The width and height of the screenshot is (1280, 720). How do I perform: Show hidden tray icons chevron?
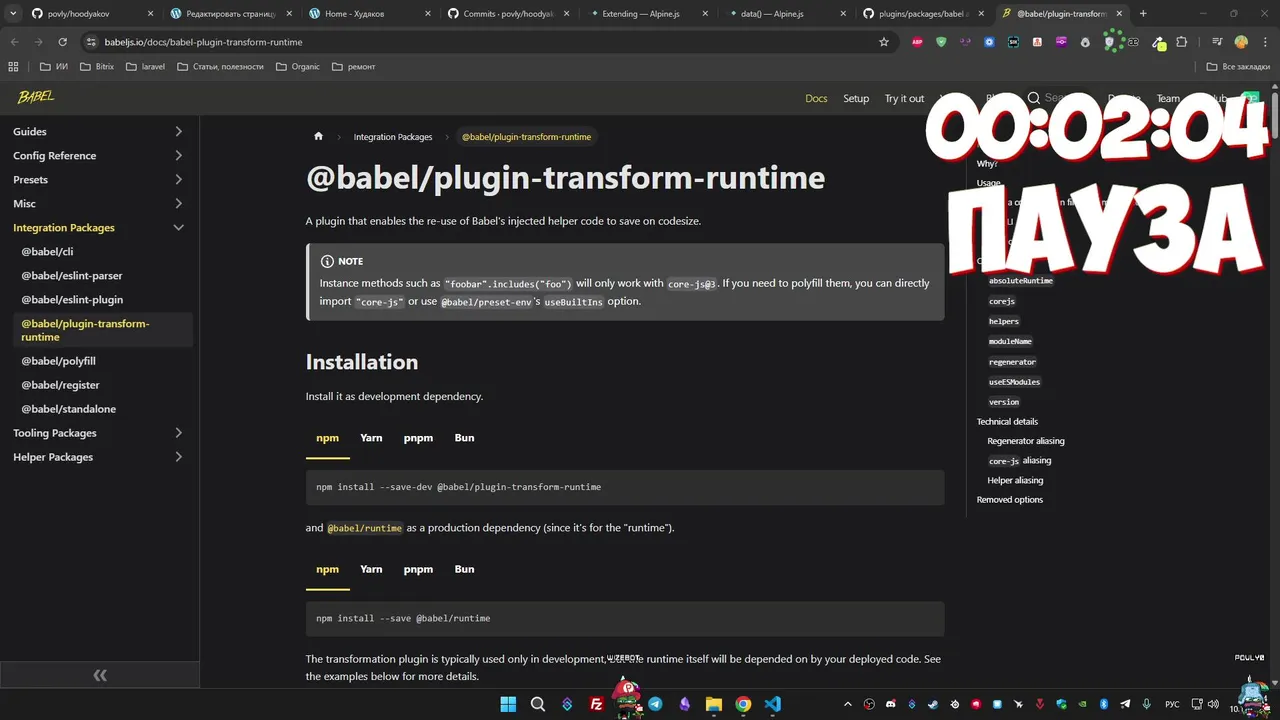point(848,704)
